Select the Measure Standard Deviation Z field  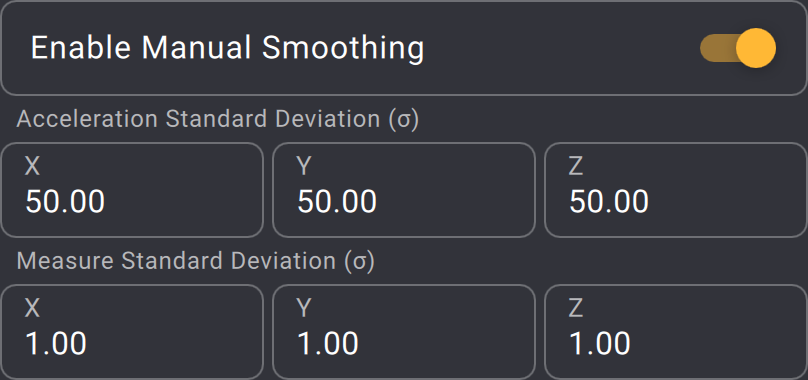[676, 332]
